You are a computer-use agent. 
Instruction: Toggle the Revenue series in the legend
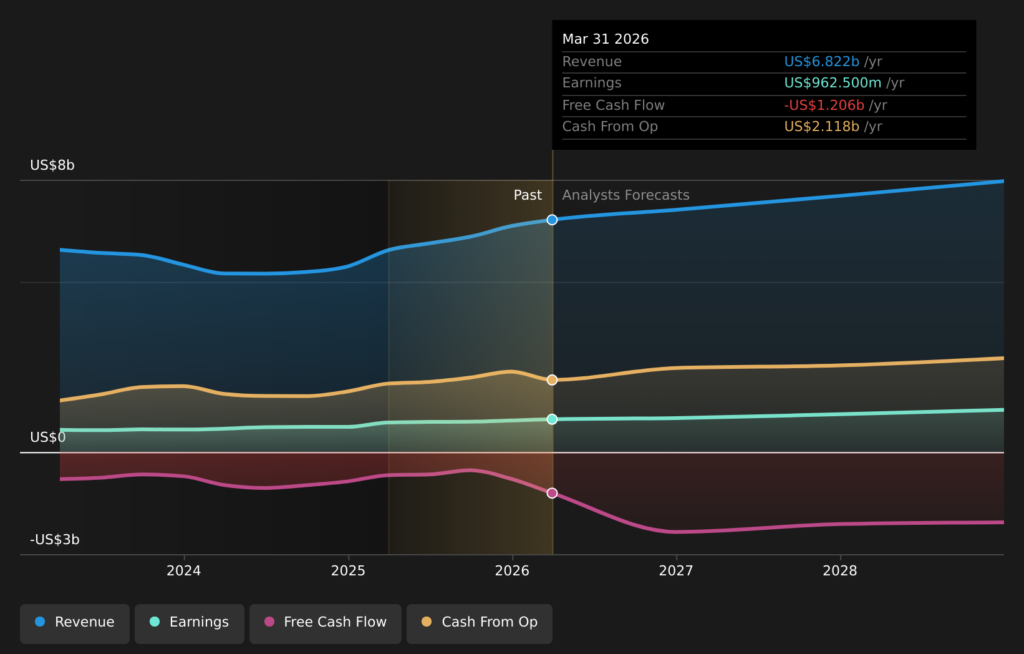point(74,623)
